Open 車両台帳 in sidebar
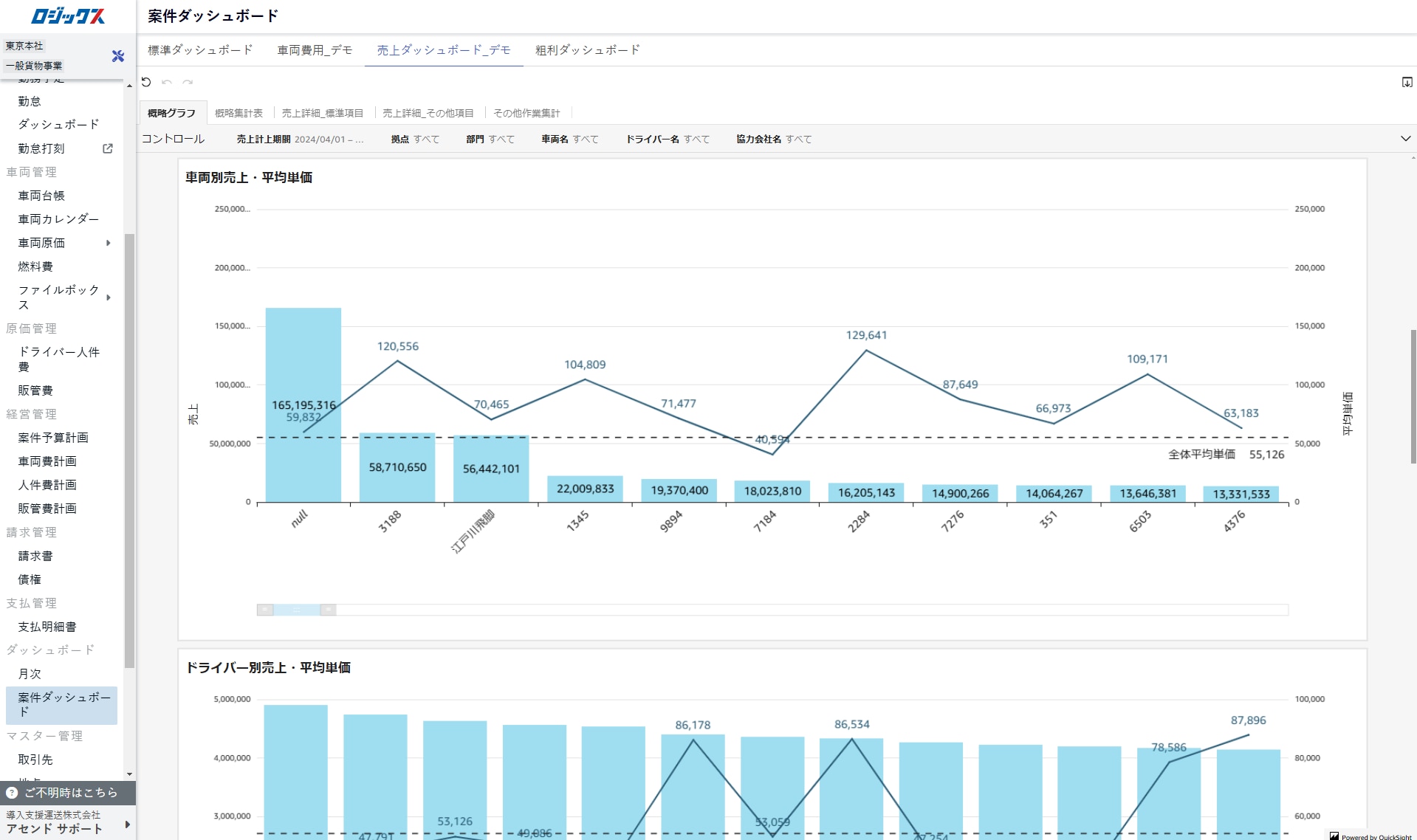Image resolution: width=1417 pixels, height=840 pixels. [x=41, y=196]
